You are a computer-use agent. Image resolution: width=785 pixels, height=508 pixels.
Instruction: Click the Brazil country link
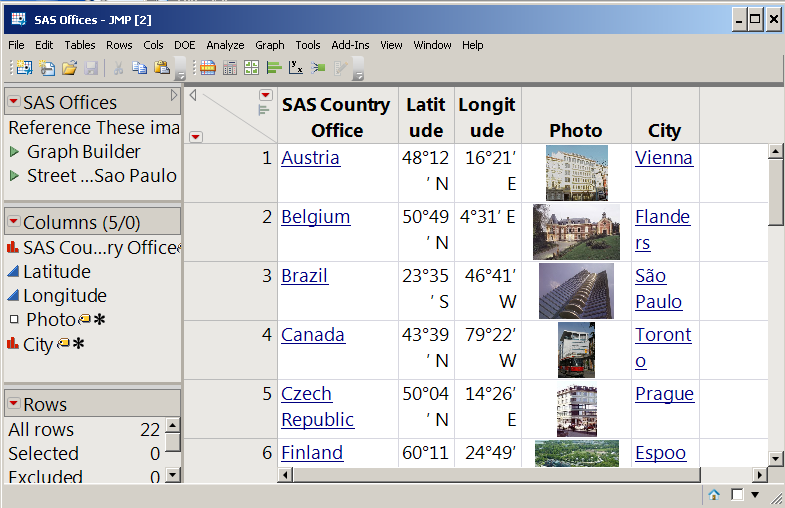click(x=304, y=276)
